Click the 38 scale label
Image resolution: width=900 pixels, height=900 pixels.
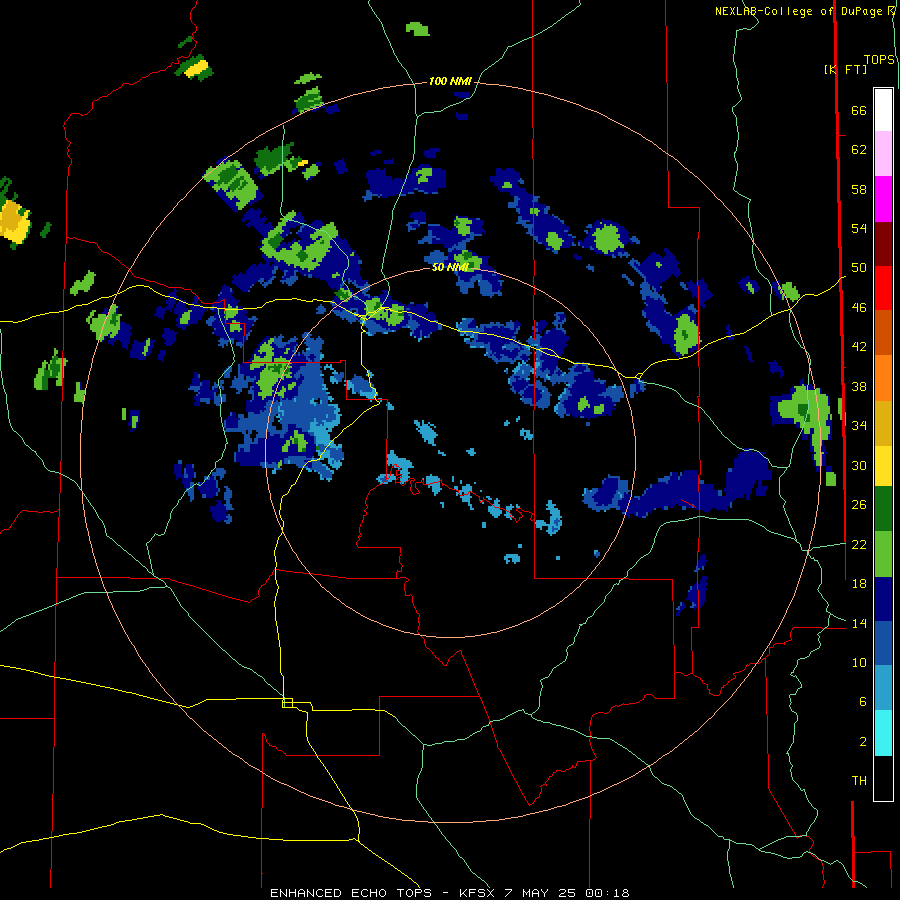[x=859, y=386]
